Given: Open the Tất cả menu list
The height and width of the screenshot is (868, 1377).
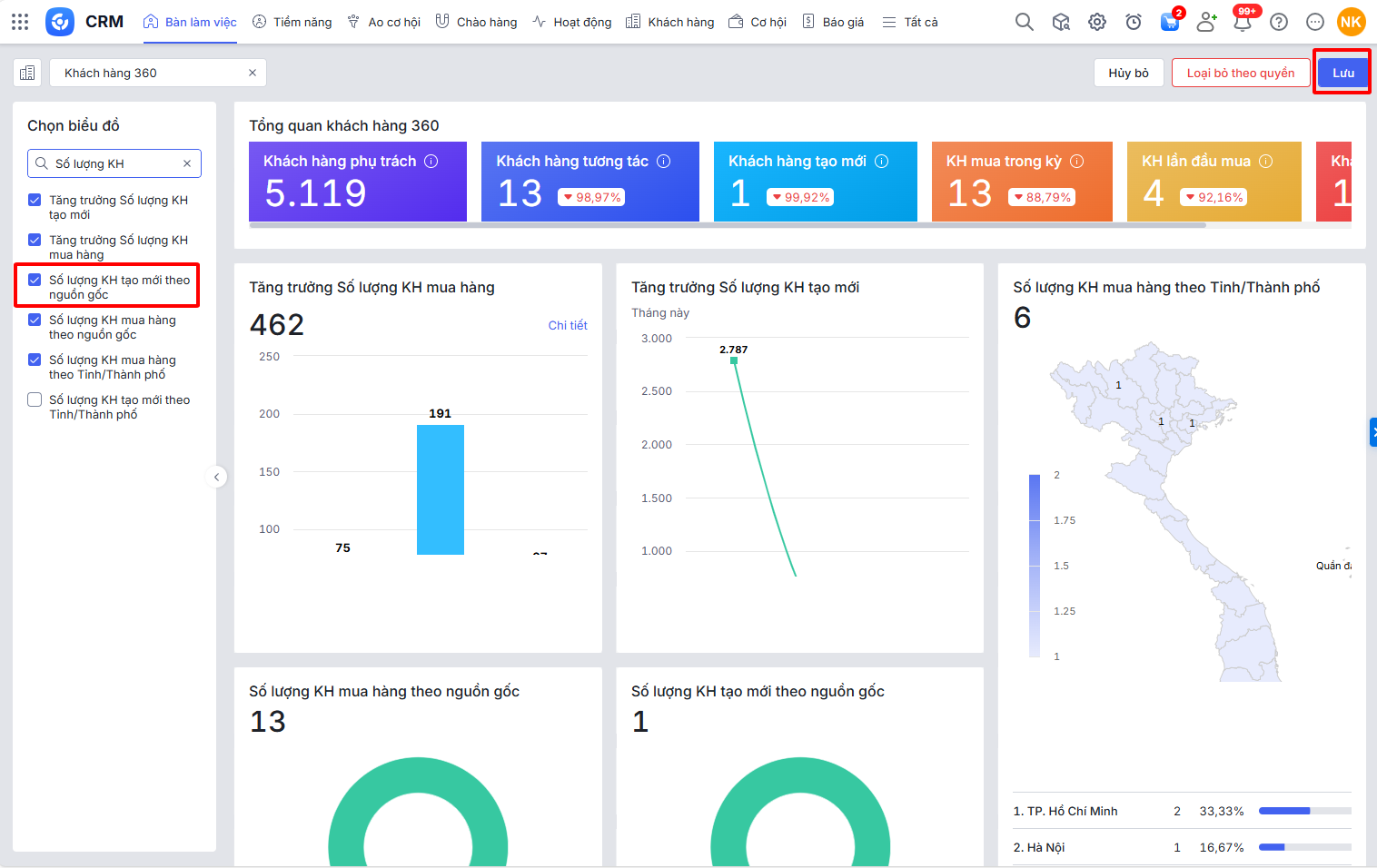Looking at the screenshot, I should point(910,22).
